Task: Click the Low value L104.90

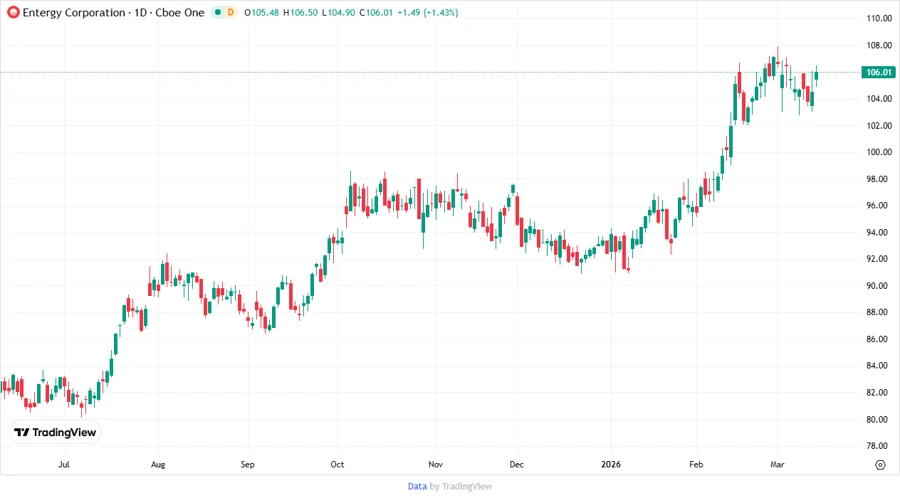Action: 338,12
